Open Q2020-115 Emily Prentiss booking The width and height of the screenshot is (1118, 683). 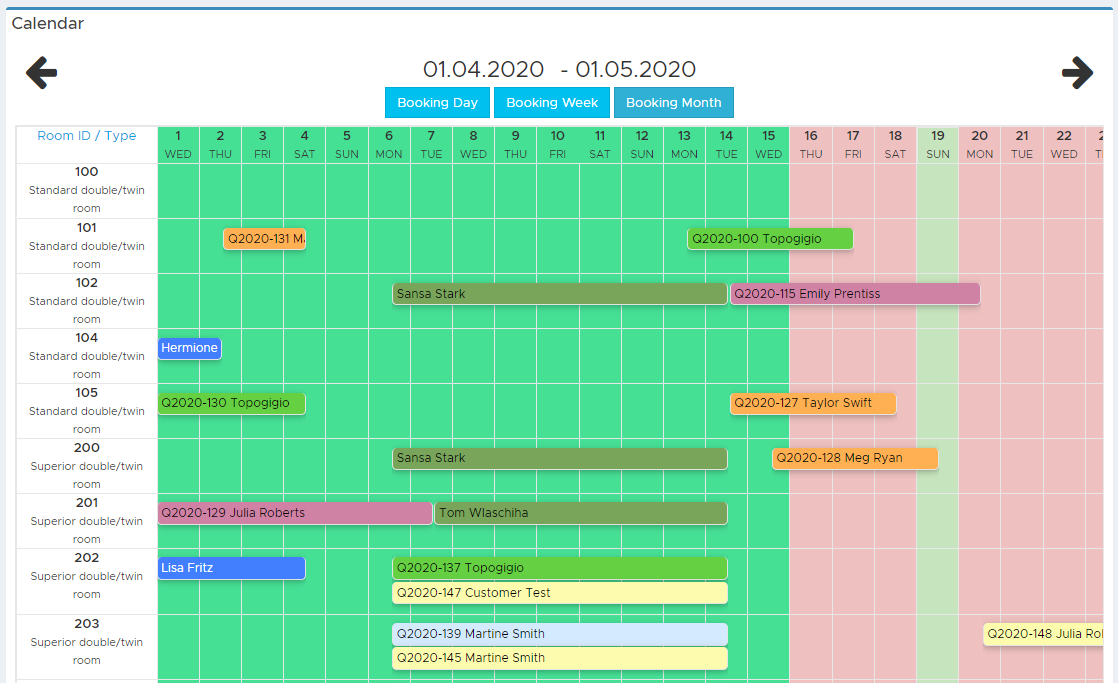(x=855, y=294)
